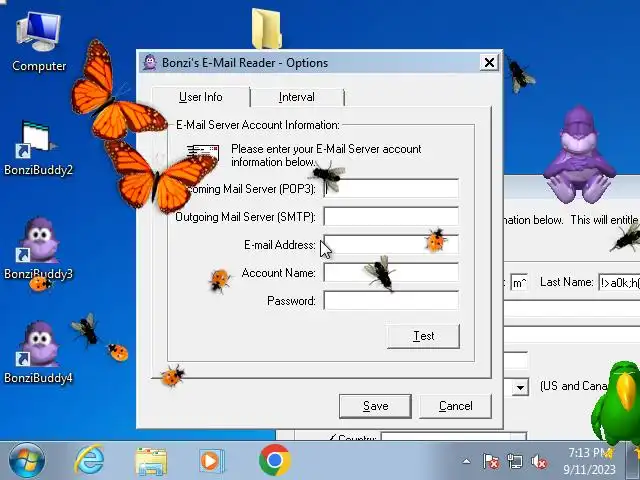Close the Bonzi's E-Mail Reader Options dialog
640x480 pixels.
489,62
